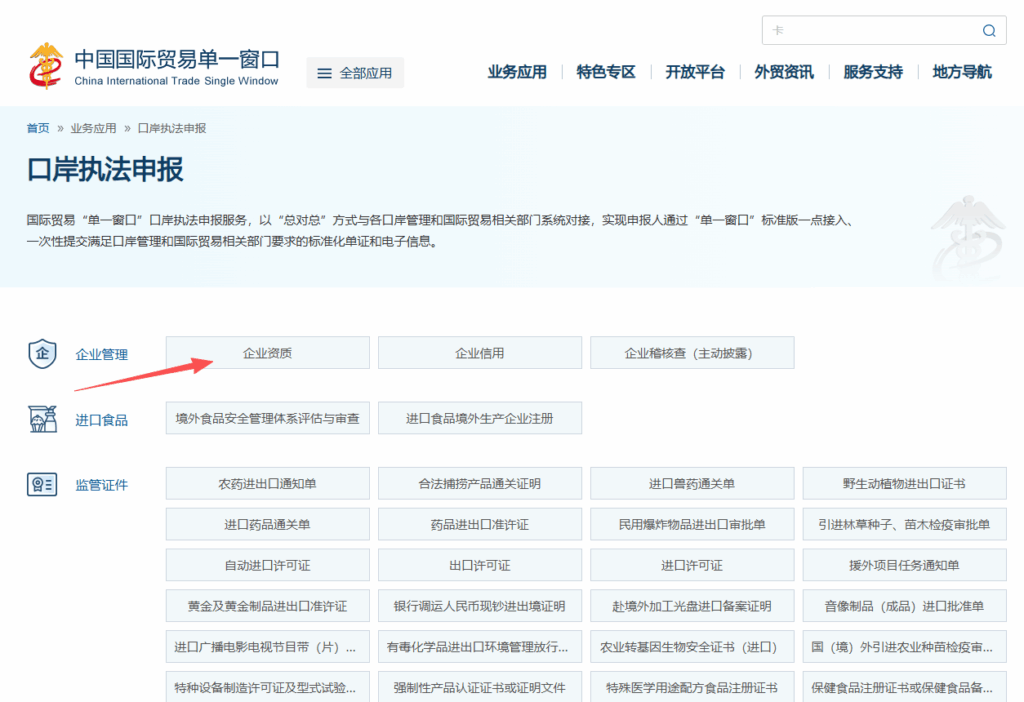Open the 业务应用 navigation menu

point(517,71)
